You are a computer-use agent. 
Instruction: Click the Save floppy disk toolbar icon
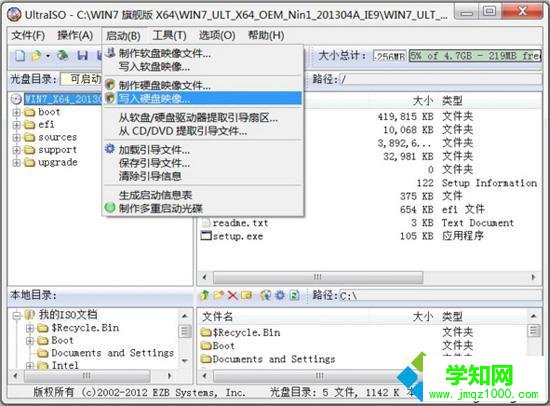[x=82, y=55]
